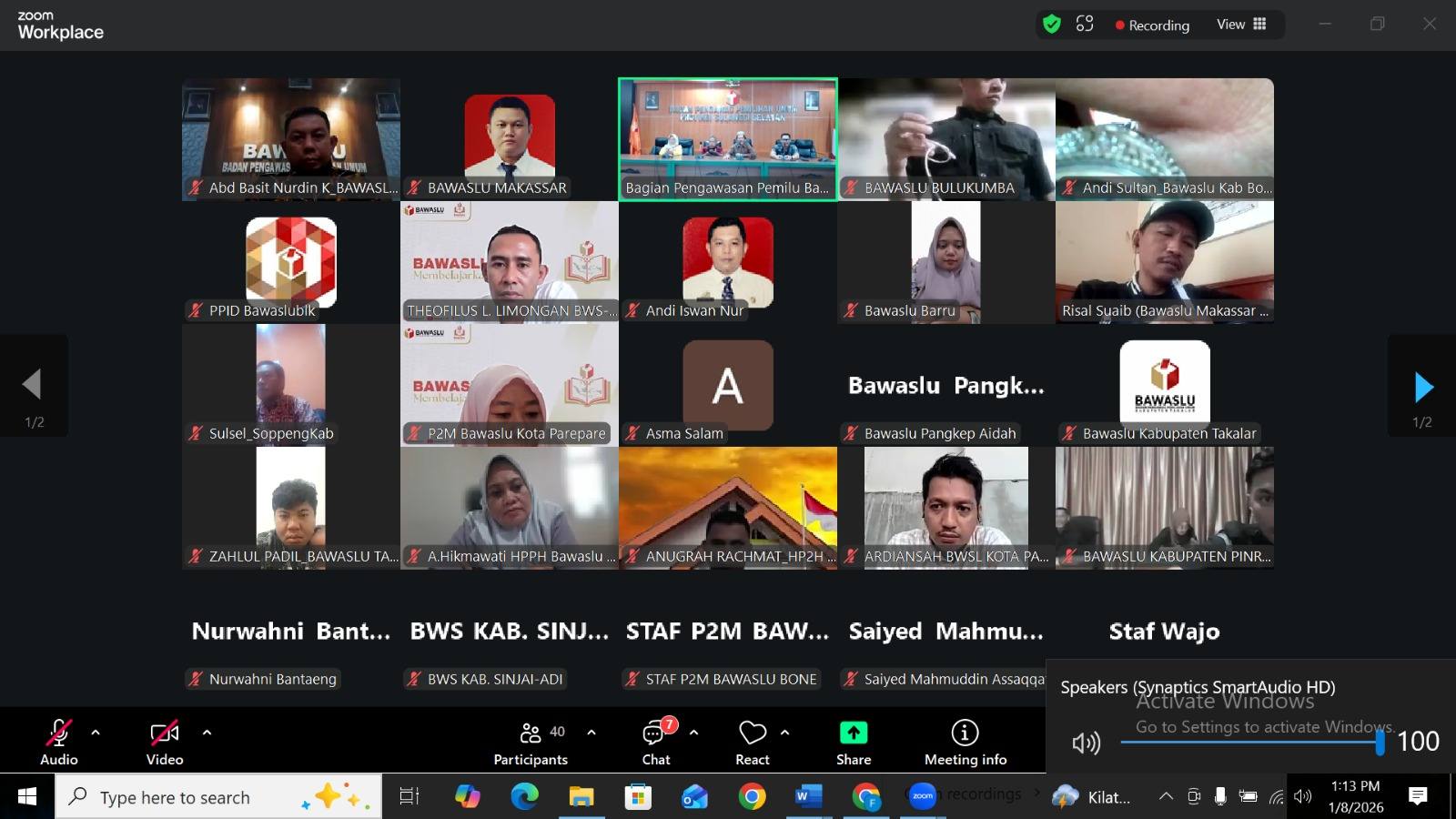Select the Sulsel_SoppengKab video tile
Image resolution: width=1456 pixels, height=819 pixels.
pos(291,385)
